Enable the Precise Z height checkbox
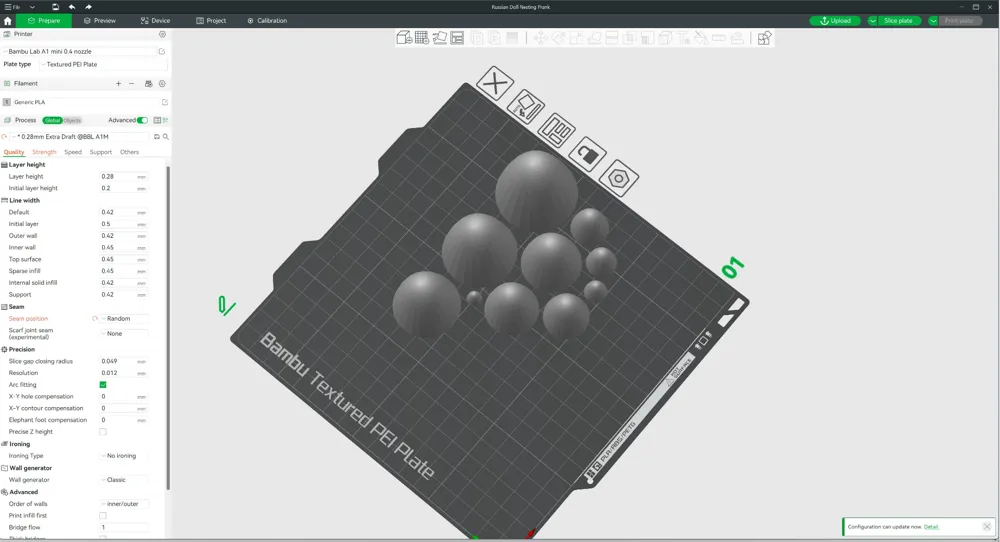 pyautogui.click(x=103, y=432)
